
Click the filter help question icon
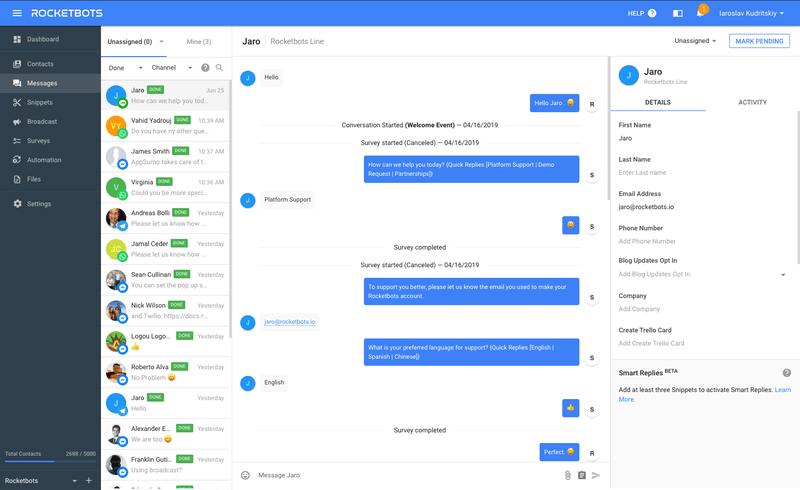tap(205, 67)
